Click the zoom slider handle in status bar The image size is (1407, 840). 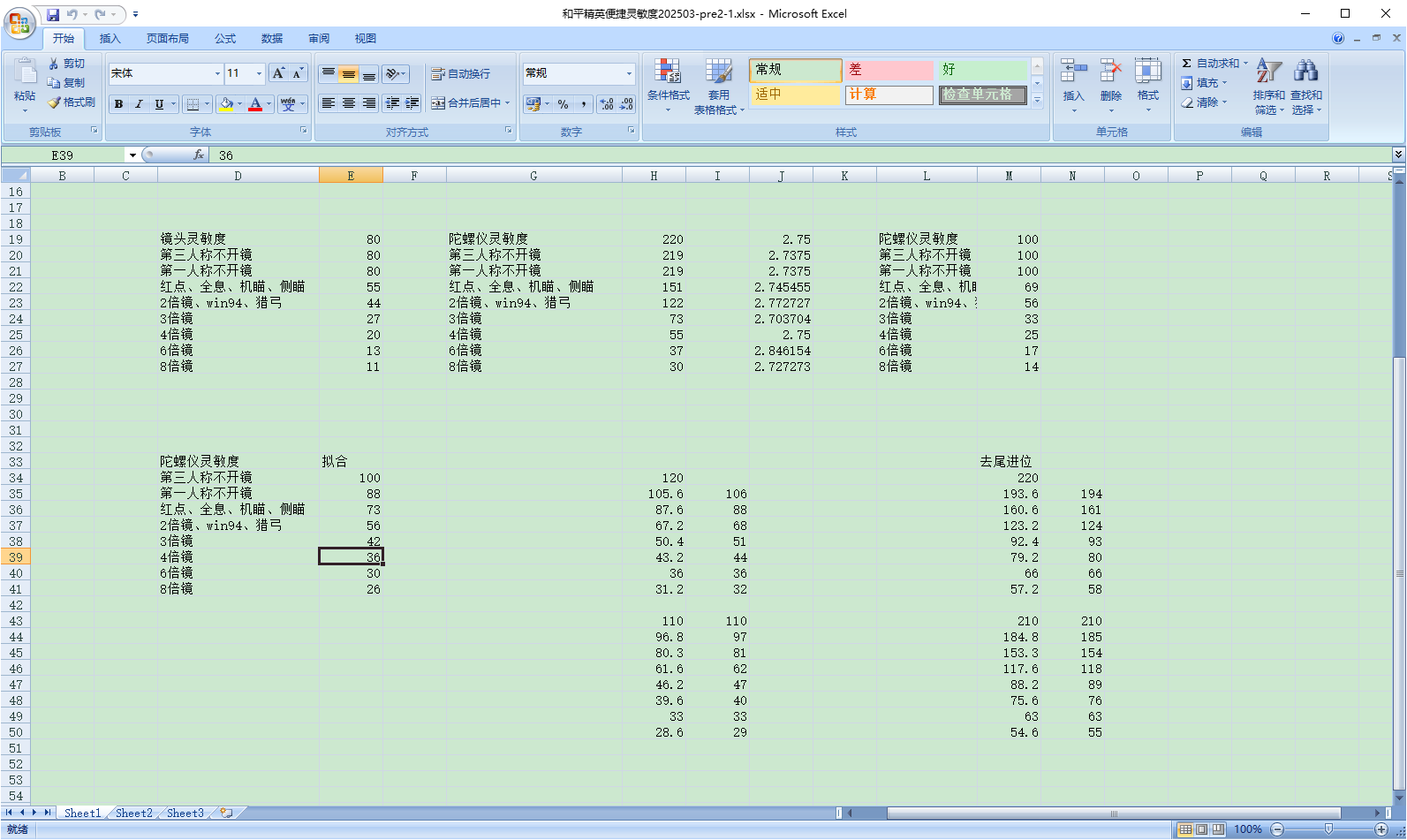1328,829
